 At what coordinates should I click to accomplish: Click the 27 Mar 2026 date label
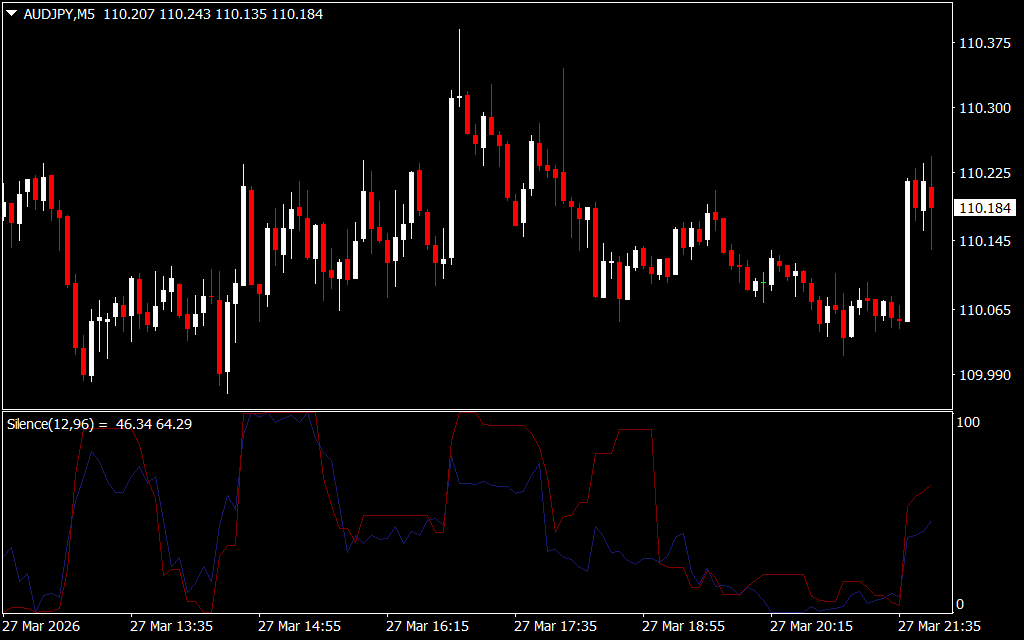(43, 626)
